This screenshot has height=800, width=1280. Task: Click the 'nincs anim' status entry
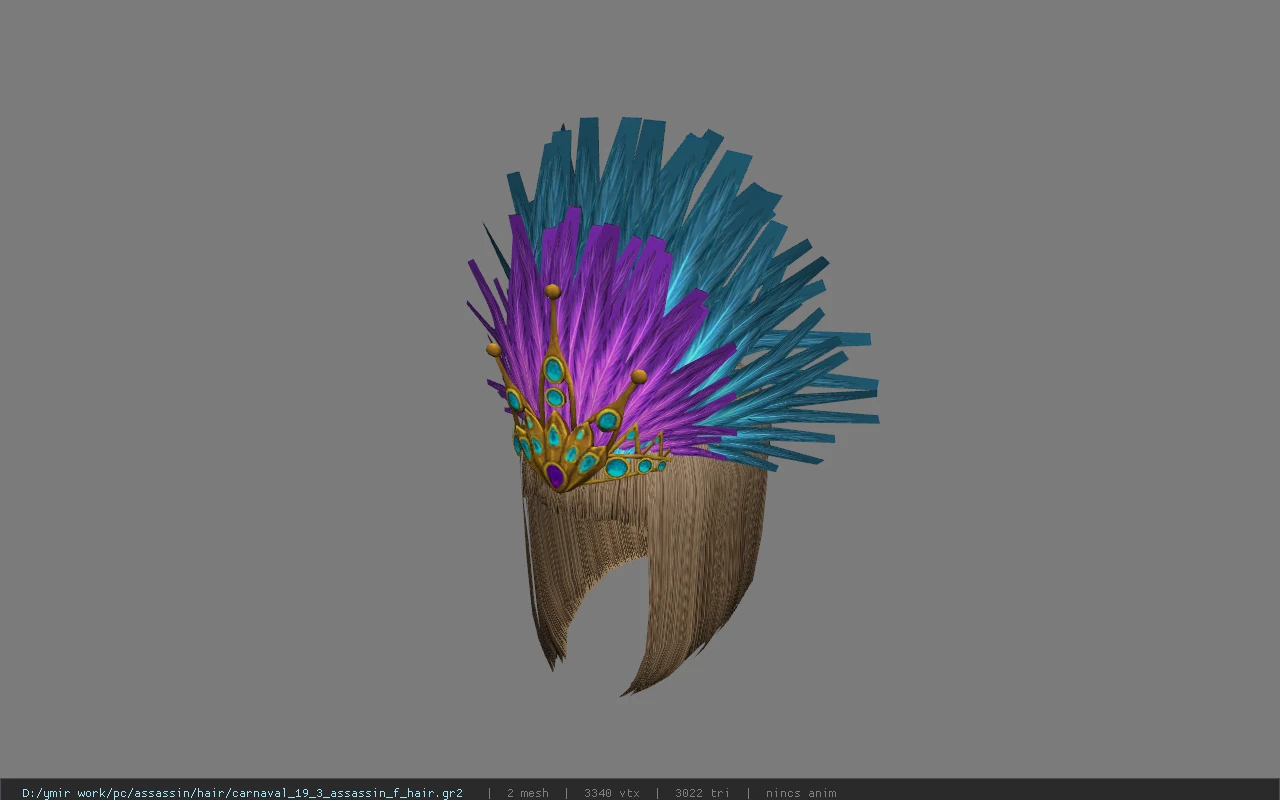point(801,793)
